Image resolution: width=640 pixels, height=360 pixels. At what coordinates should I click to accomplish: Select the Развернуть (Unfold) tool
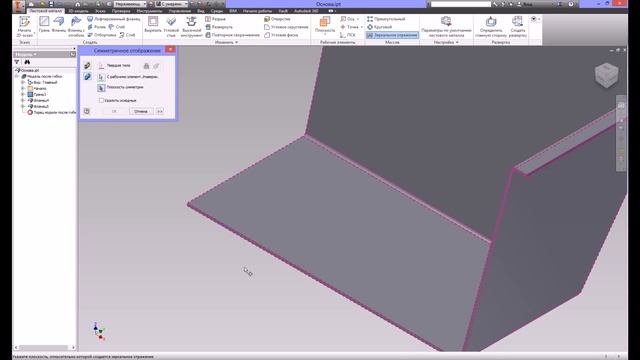pos(219,27)
